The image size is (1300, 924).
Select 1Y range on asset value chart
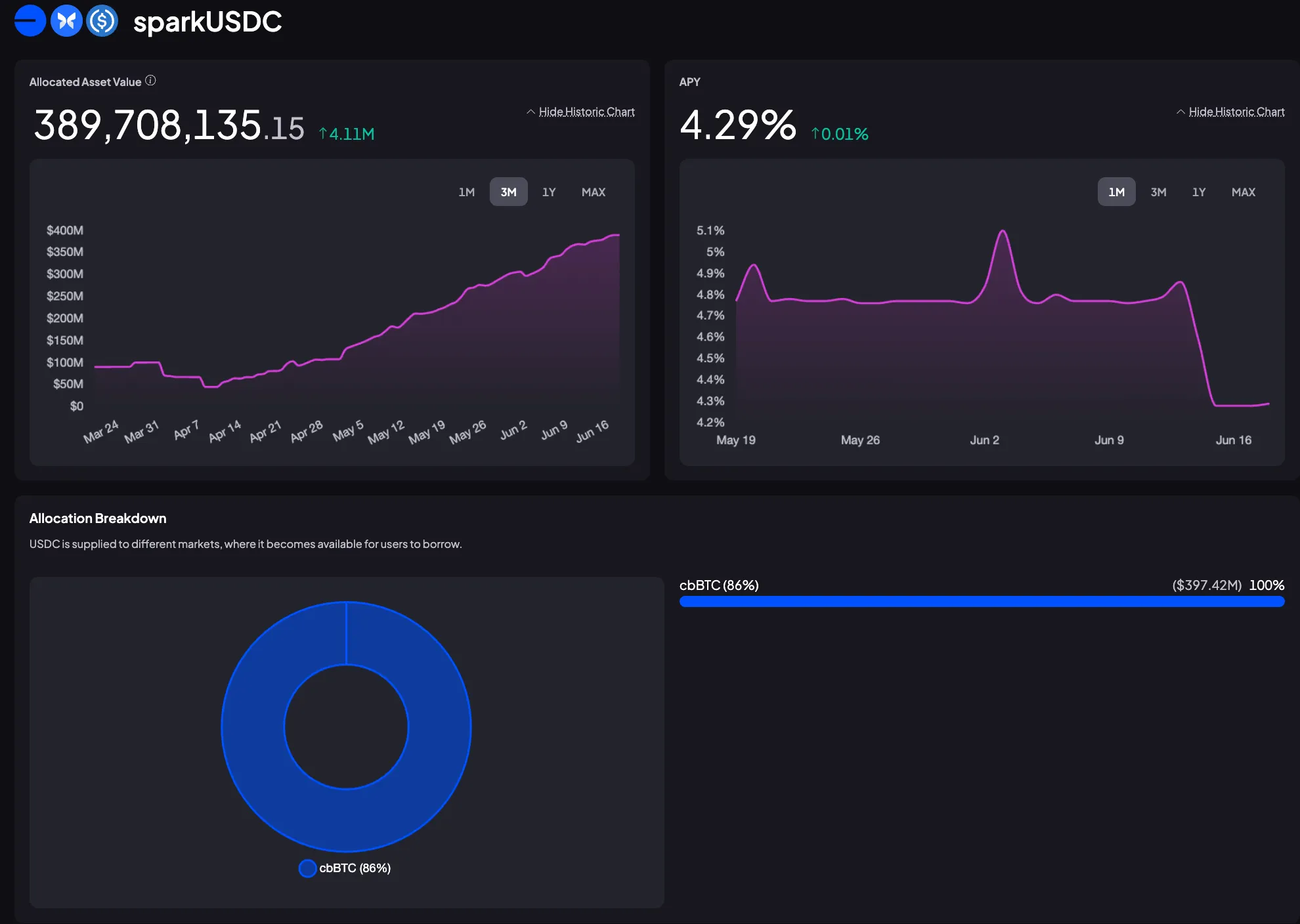tap(549, 192)
